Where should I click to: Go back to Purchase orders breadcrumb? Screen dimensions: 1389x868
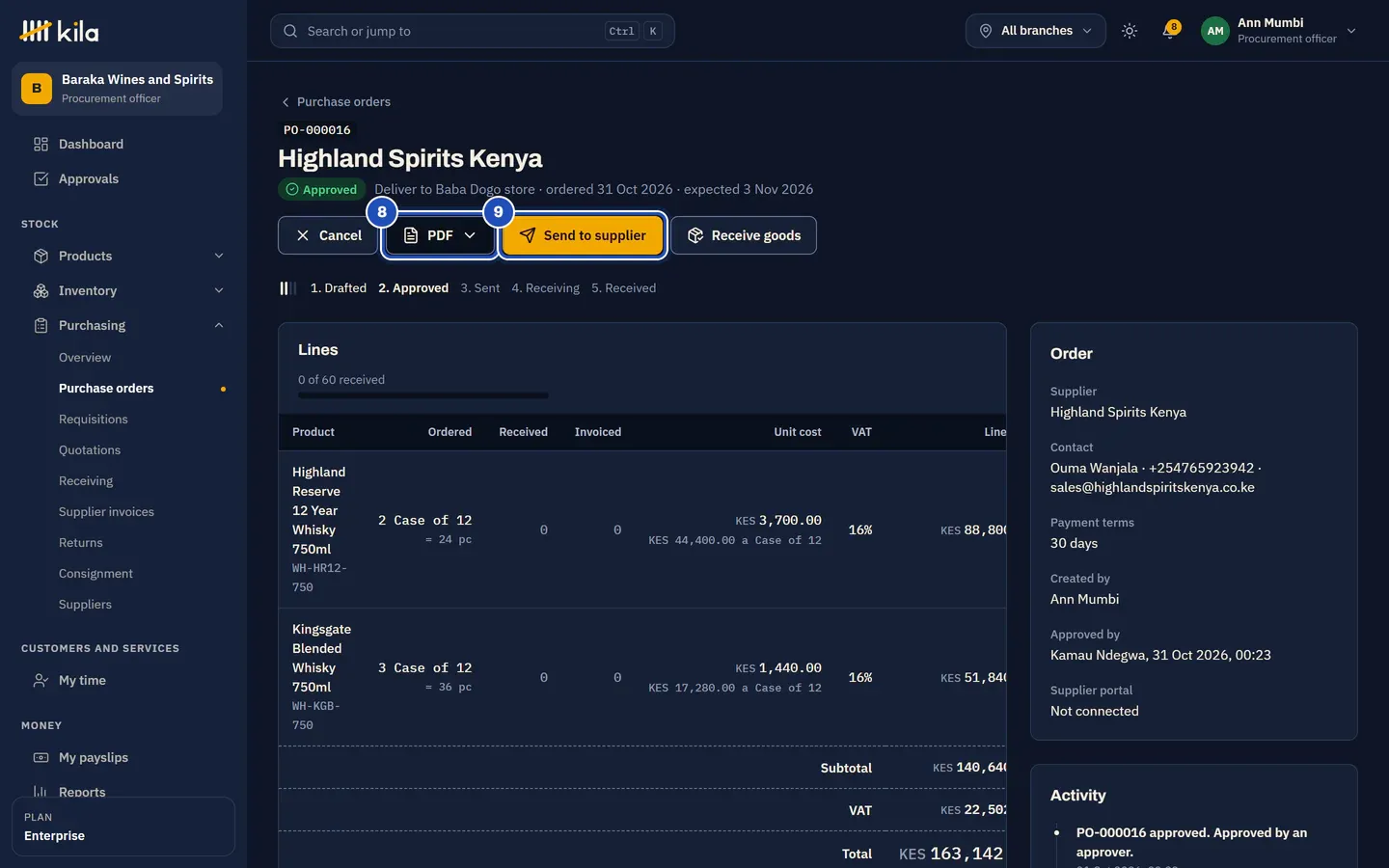[x=343, y=101]
